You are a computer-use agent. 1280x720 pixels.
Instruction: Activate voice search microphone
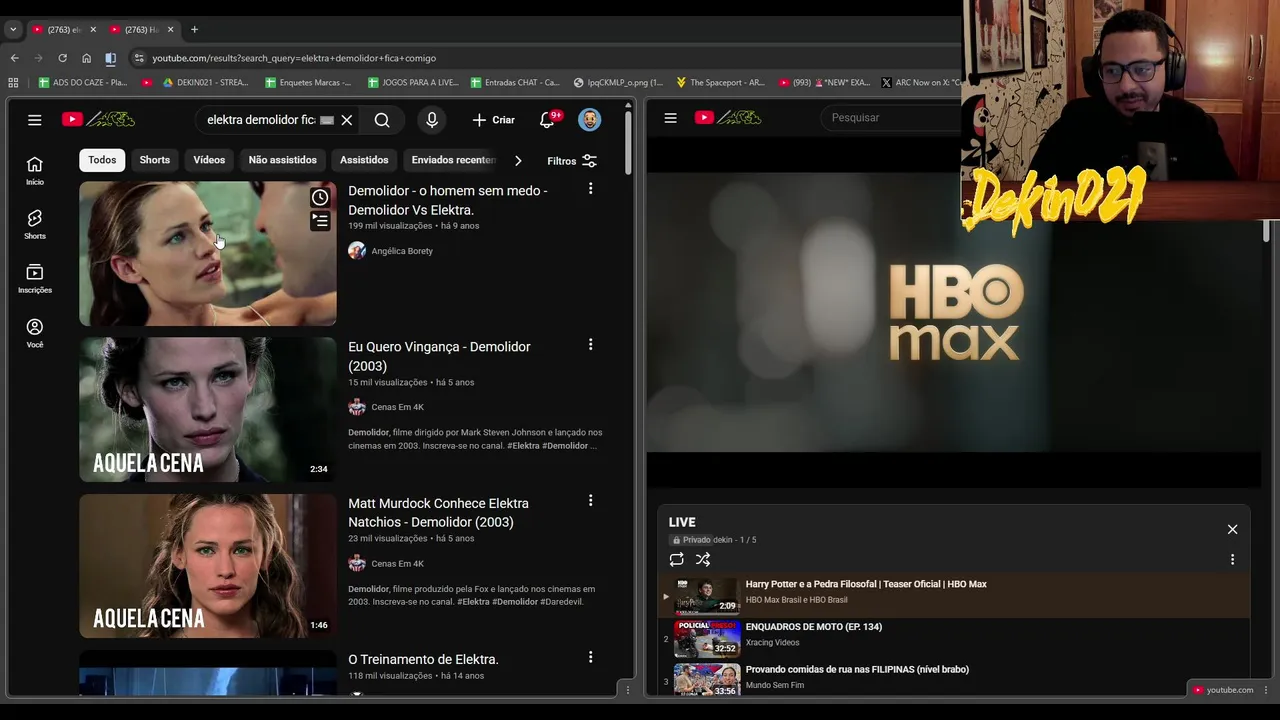click(x=432, y=120)
